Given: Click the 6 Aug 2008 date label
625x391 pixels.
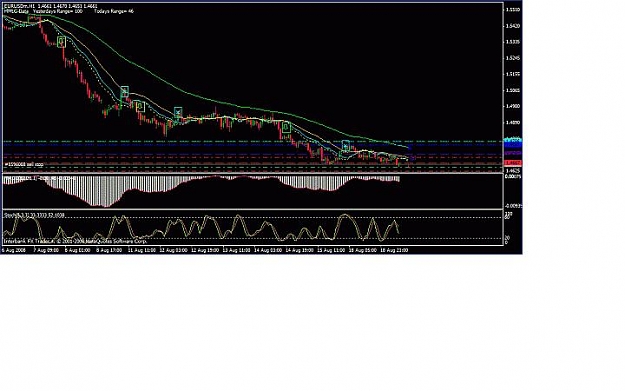Looking at the screenshot, I should pyautogui.click(x=14, y=250).
